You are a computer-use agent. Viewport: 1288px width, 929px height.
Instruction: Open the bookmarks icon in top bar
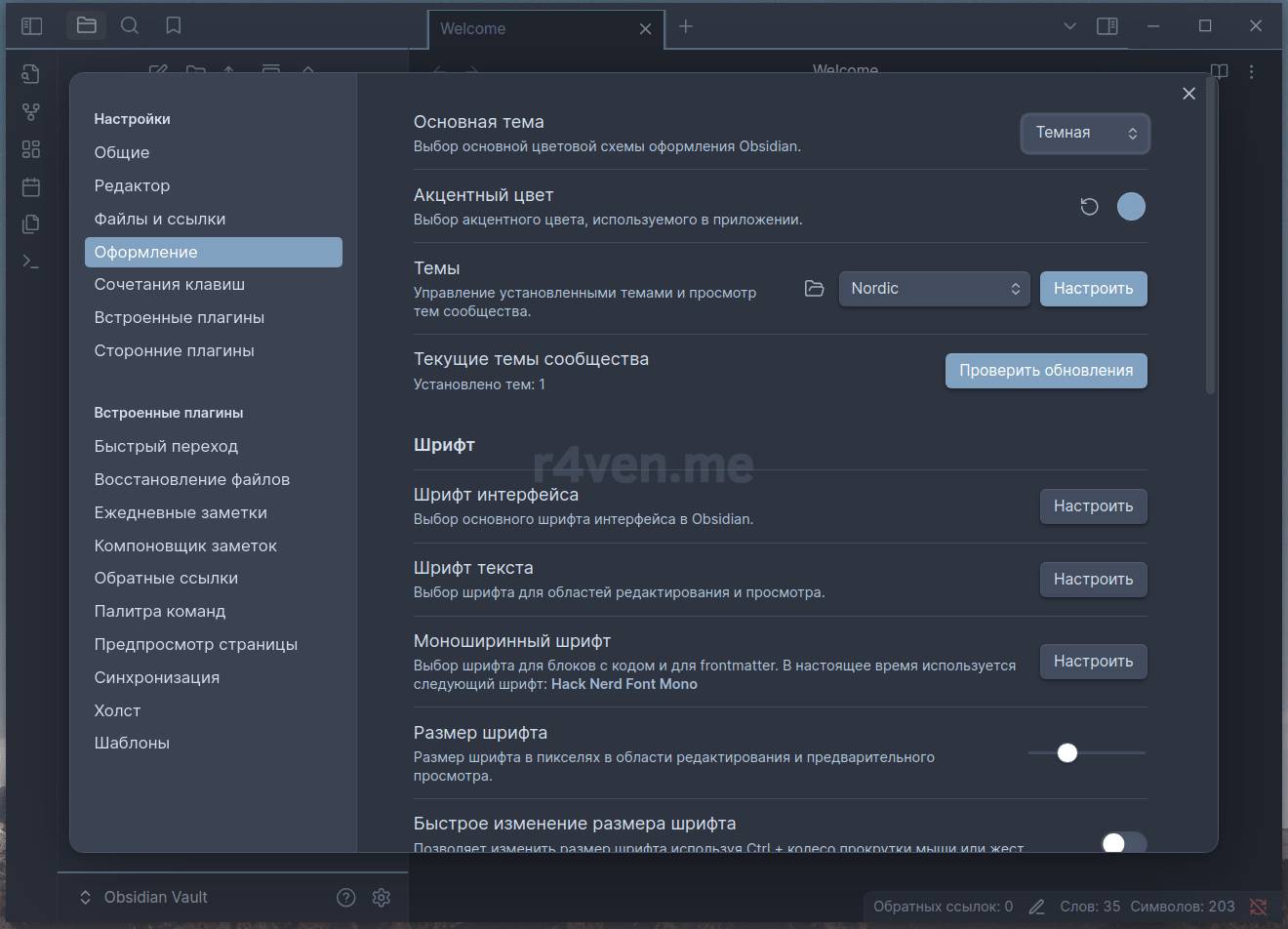[x=174, y=25]
